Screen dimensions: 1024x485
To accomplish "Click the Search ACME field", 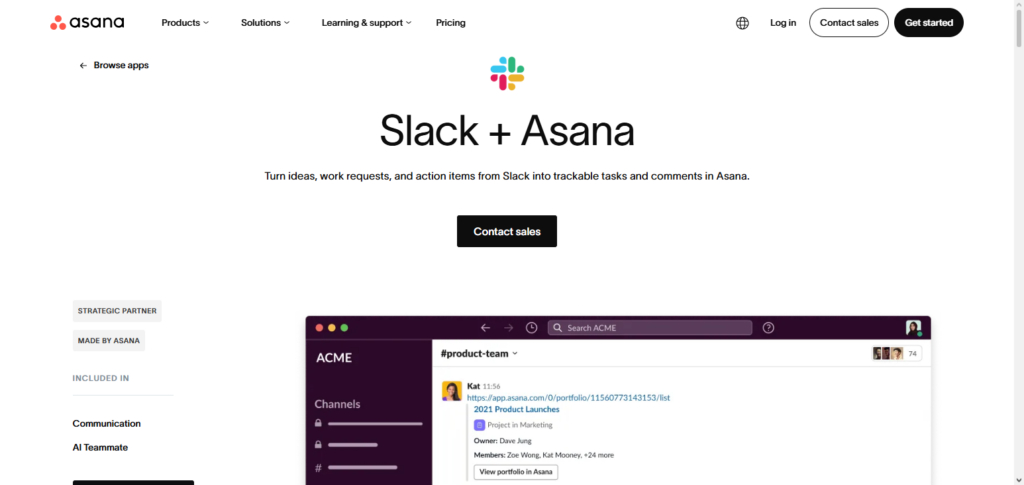I will click(x=650, y=328).
